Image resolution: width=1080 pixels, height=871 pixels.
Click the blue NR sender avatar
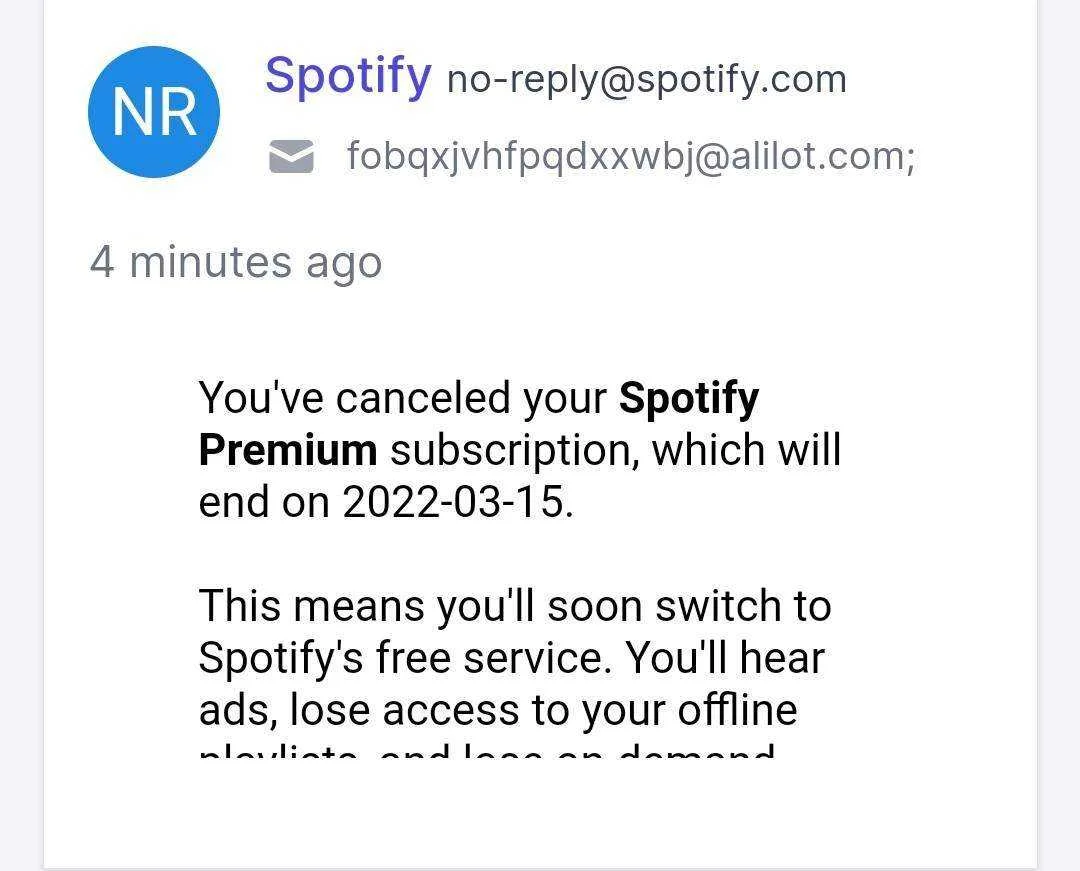point(154,112)
